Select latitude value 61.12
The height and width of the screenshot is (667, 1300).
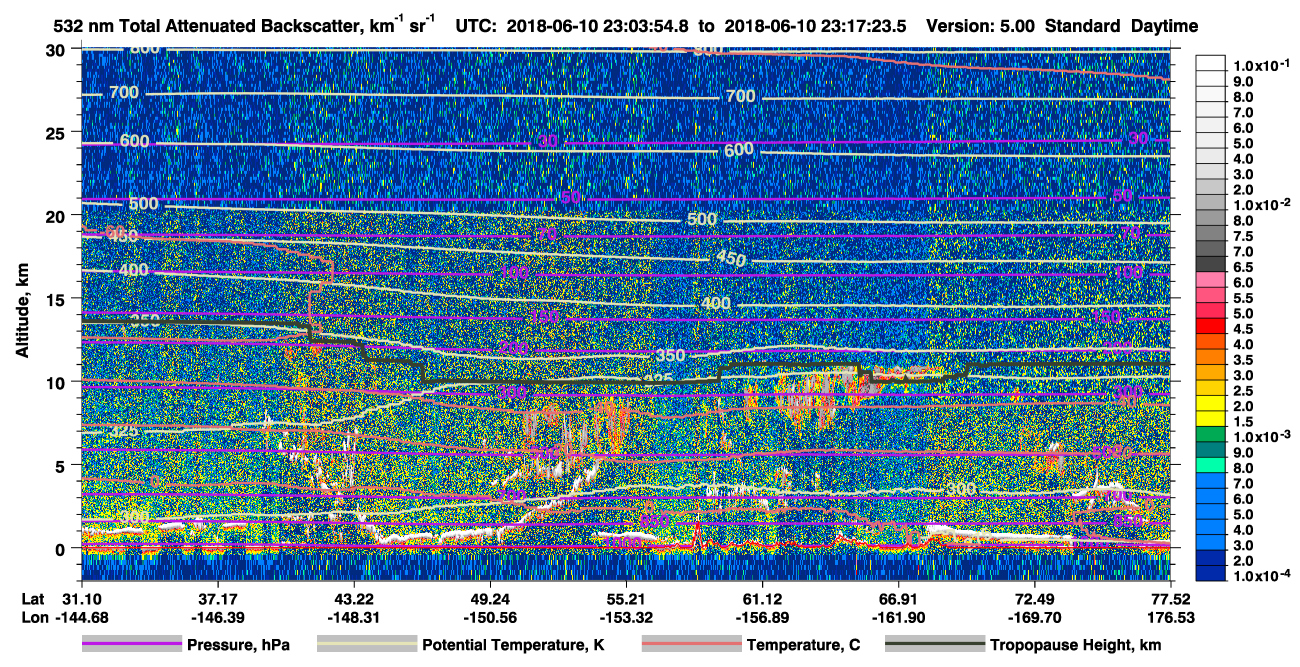pyautogui.click(x=762, y=598)
